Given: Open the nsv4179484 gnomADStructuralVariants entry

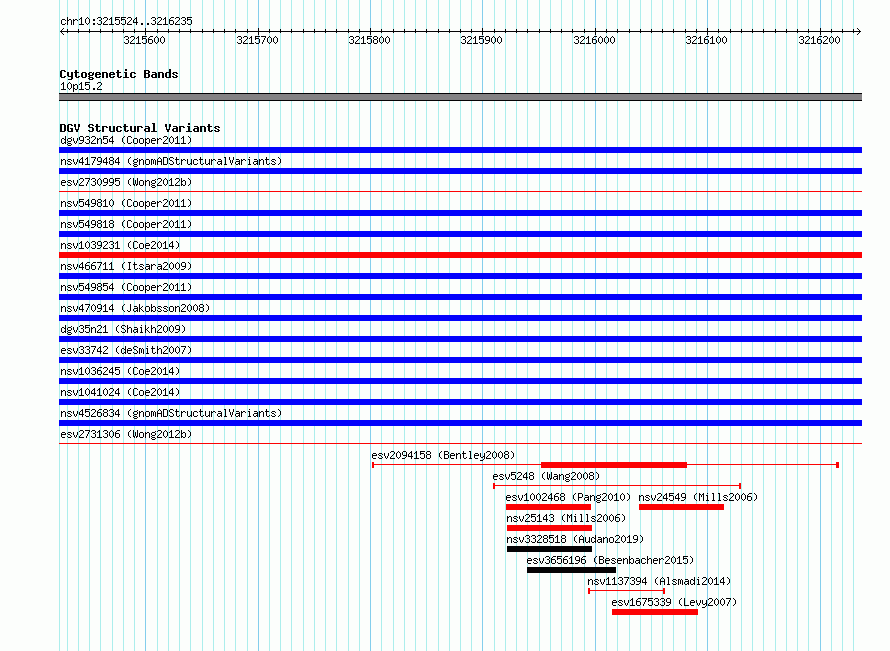Looking at the screenshot, I should pos(171,161).
